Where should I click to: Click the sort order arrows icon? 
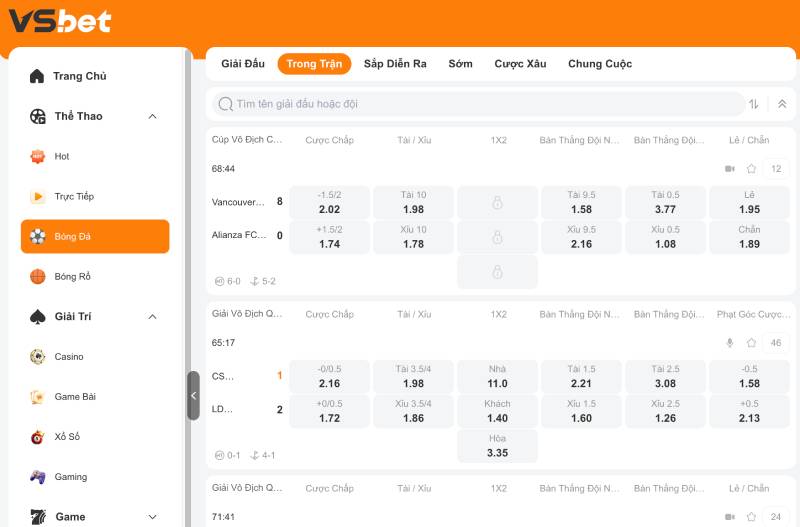[754, 104]
